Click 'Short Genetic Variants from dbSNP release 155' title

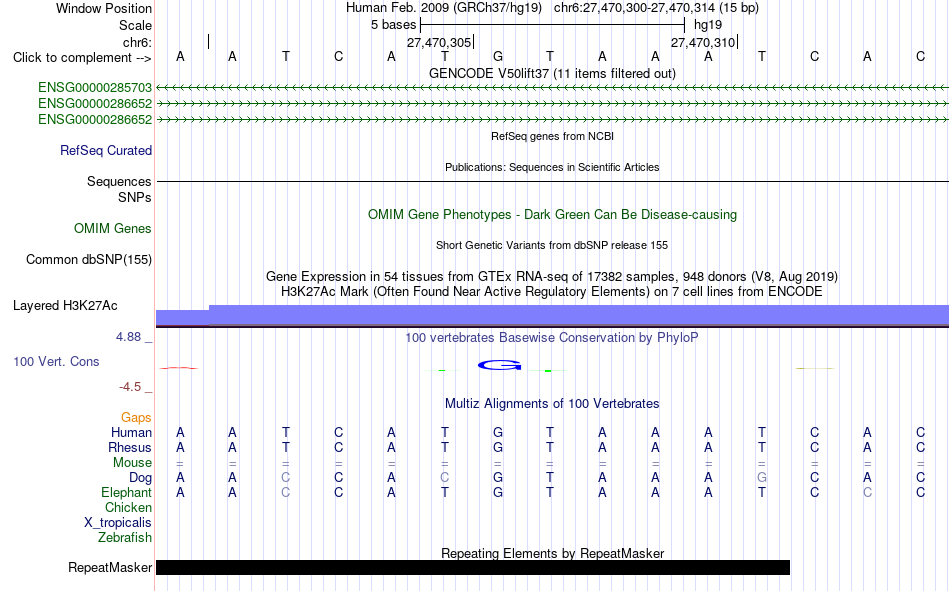[x=552, y=245]
